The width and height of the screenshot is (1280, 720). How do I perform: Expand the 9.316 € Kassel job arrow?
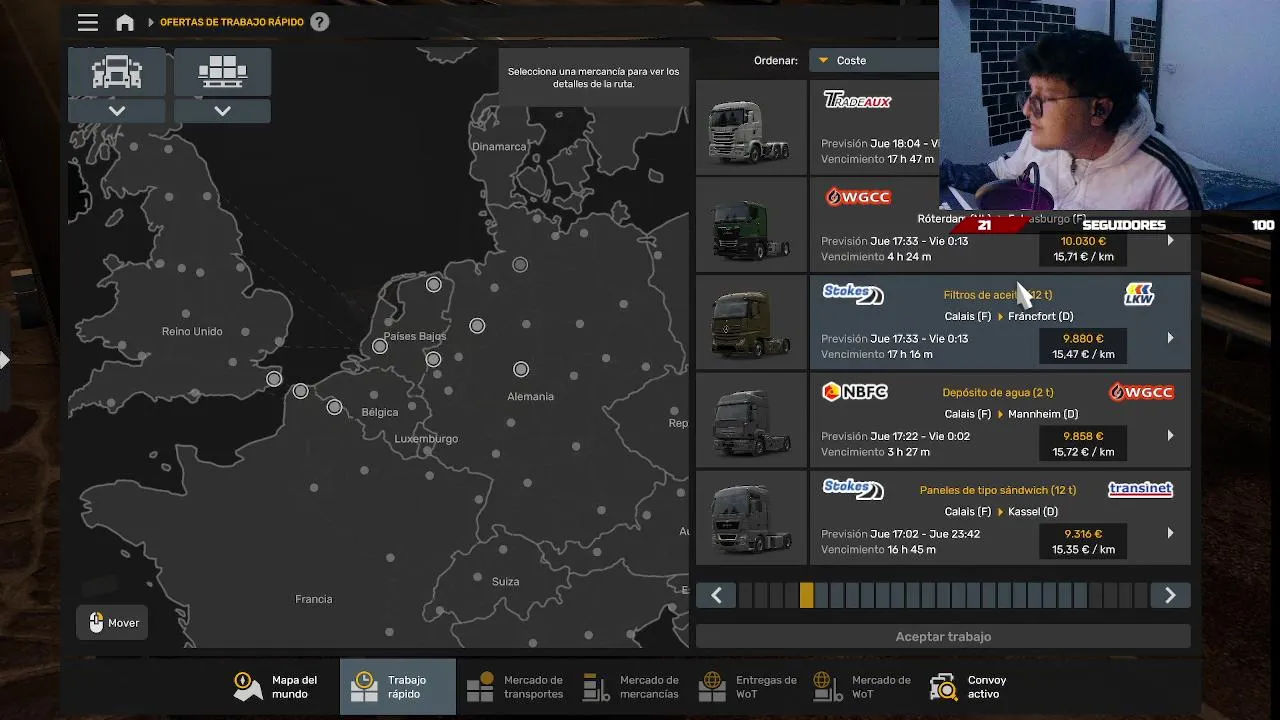pos(1170,533)
